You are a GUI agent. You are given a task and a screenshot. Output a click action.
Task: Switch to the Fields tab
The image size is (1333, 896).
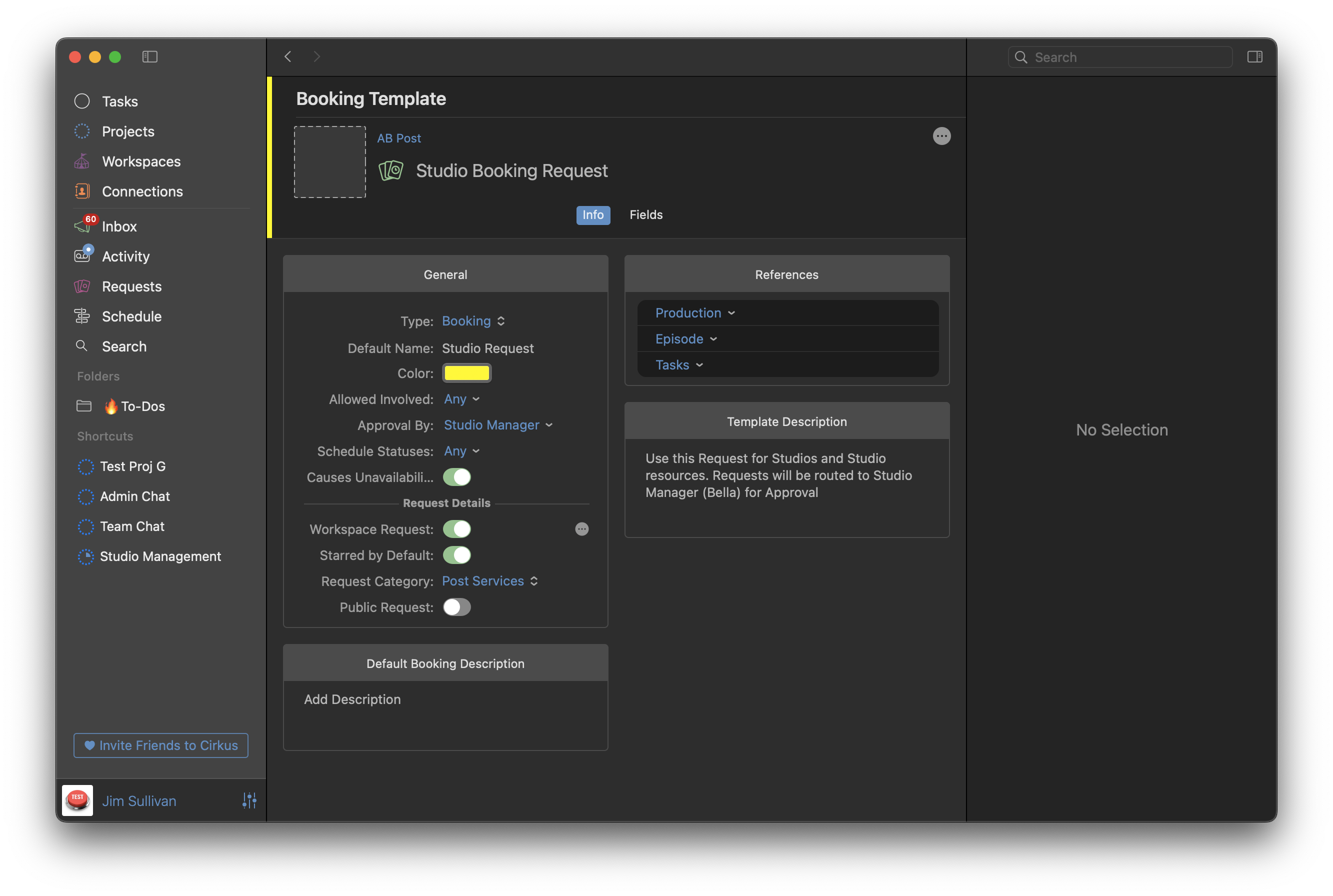(x=645, y=215)
